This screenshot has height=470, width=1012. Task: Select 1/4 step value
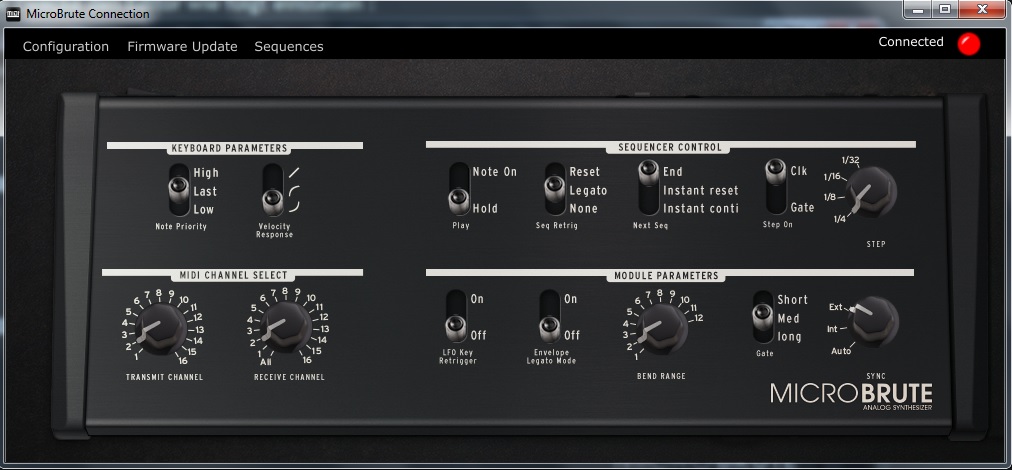click(839, 220)
